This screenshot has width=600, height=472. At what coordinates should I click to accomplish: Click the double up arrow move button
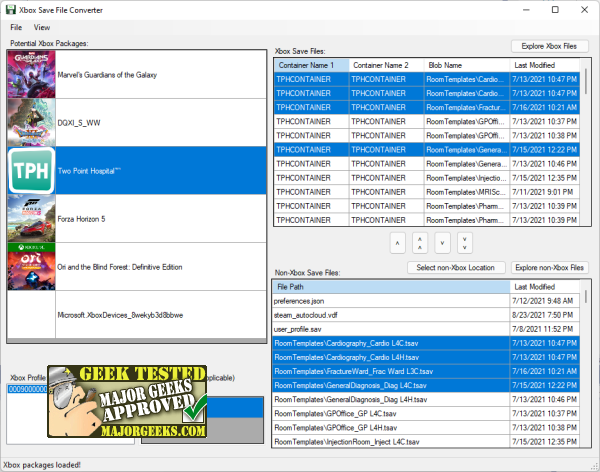420,243
